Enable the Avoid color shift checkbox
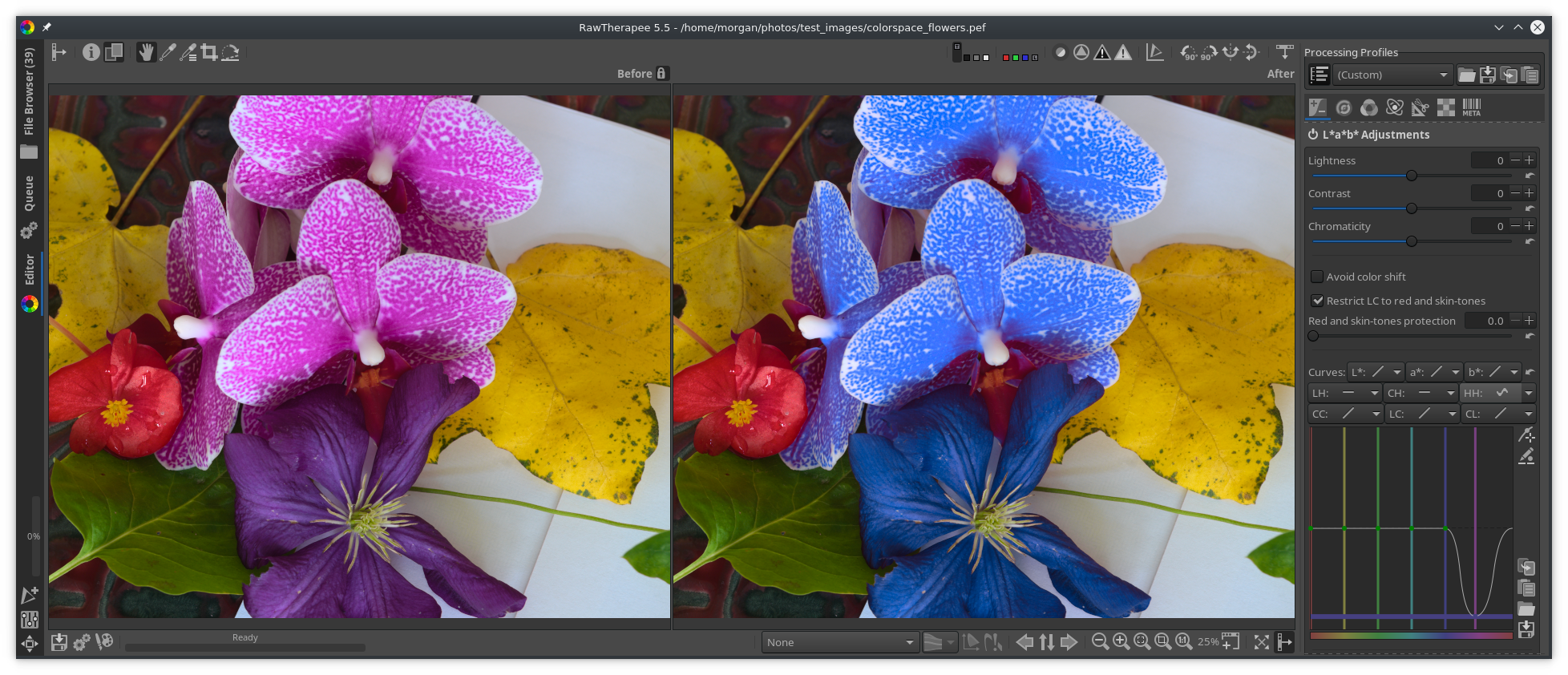 click(x=1317, y=277)
